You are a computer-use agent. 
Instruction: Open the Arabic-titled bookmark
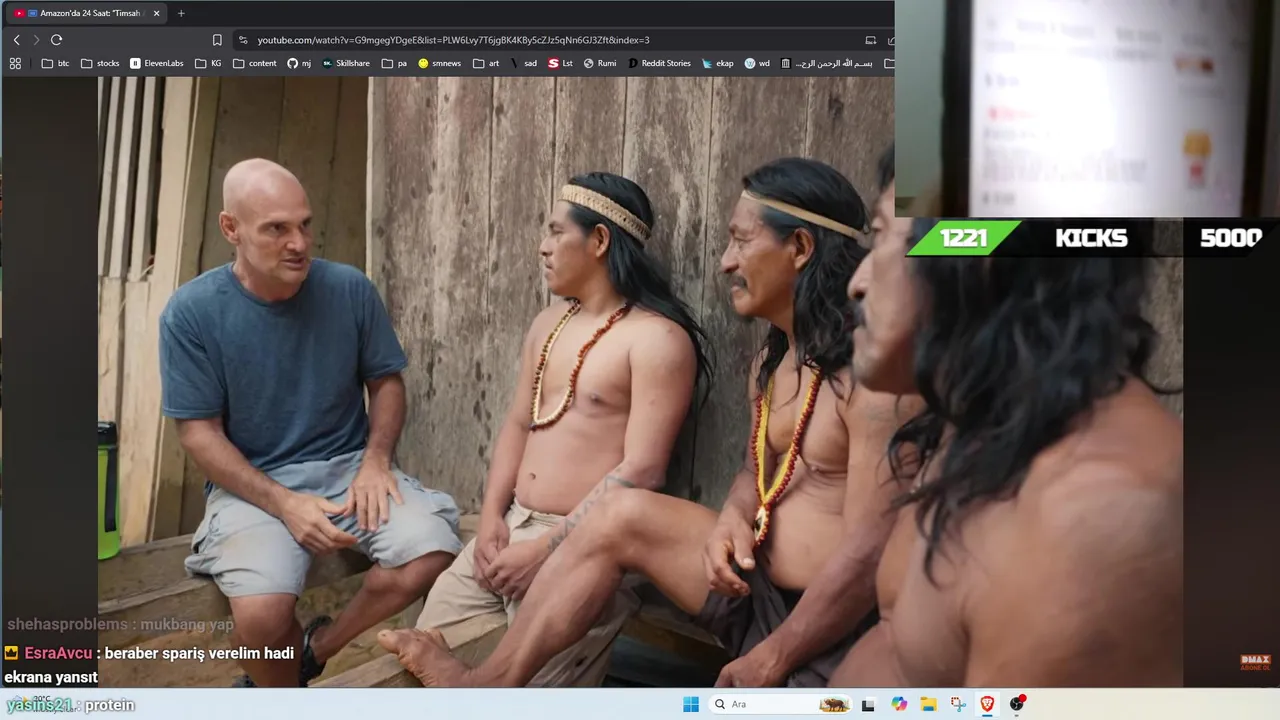pyautogui.click(x=827, y=63)
